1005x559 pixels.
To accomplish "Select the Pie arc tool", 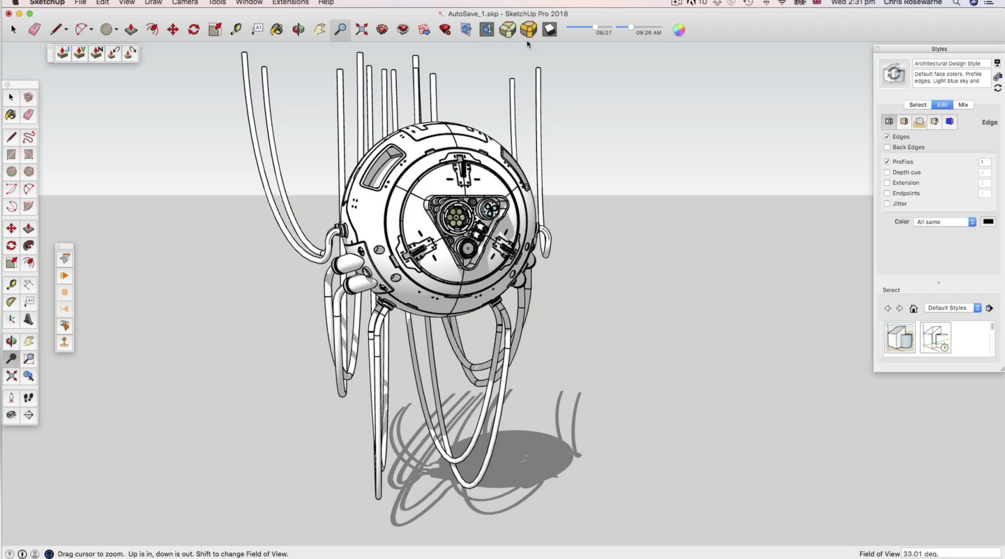I will (x=28, y=206).
